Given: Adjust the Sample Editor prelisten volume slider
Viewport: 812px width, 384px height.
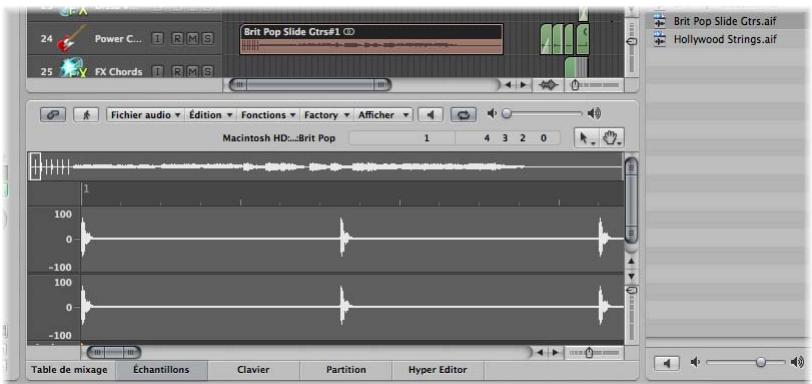Looking at the screenshot, I should pos(507,113).
